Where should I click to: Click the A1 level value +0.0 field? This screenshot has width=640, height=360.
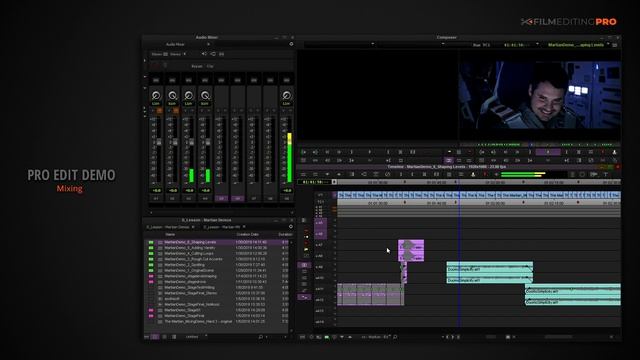point(156,190)
